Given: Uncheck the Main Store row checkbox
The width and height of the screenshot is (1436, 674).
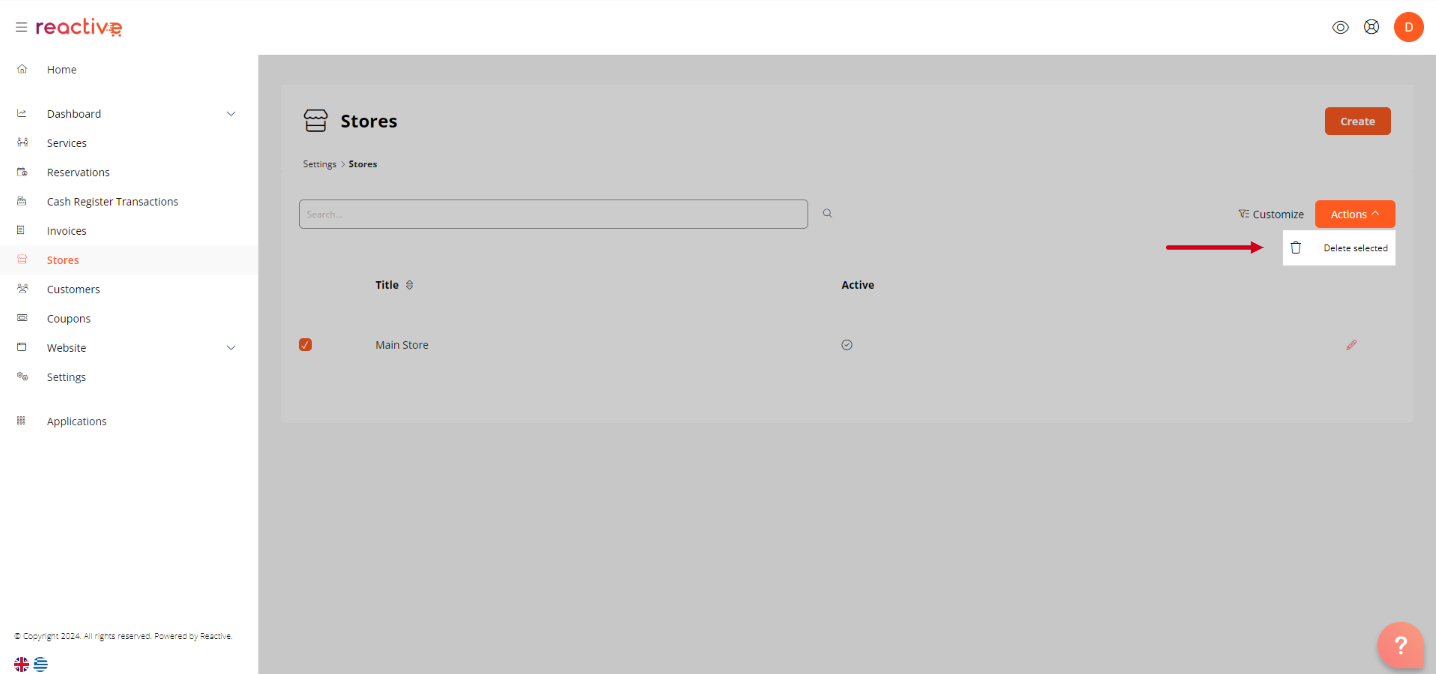Looking at the screenshot, I should coord(306,345).
